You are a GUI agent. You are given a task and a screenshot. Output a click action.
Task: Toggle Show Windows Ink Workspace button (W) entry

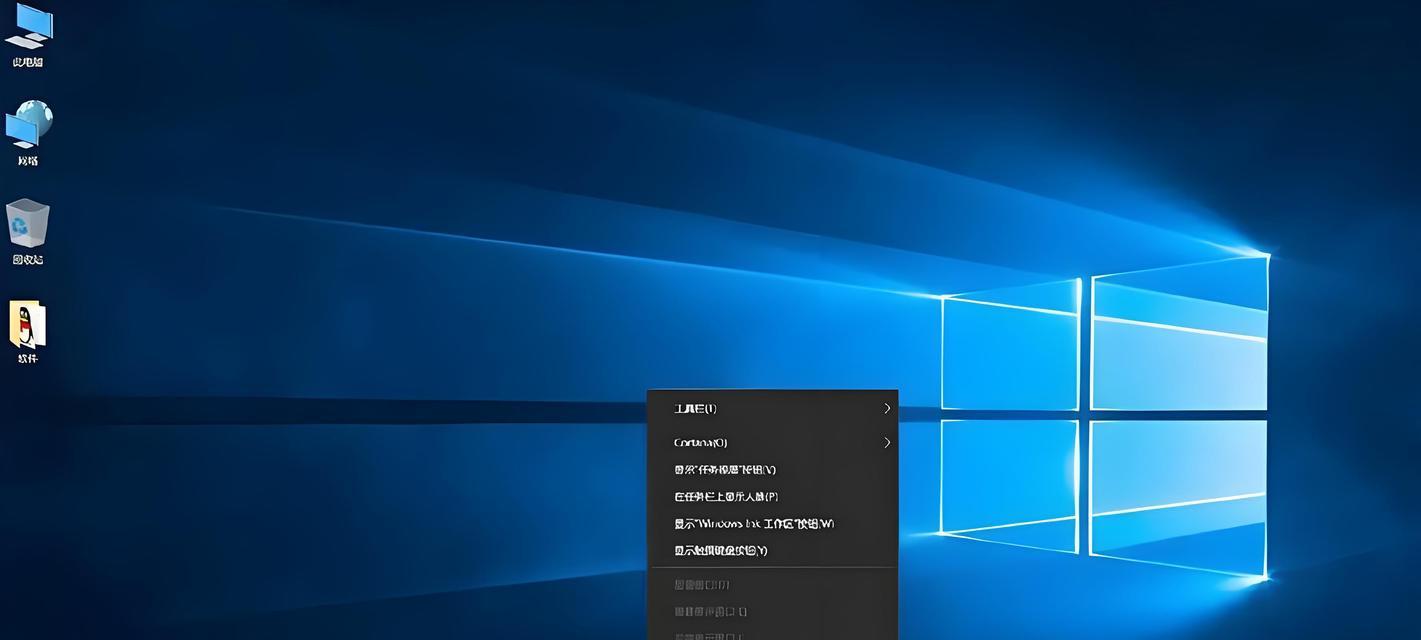[773, 524]
